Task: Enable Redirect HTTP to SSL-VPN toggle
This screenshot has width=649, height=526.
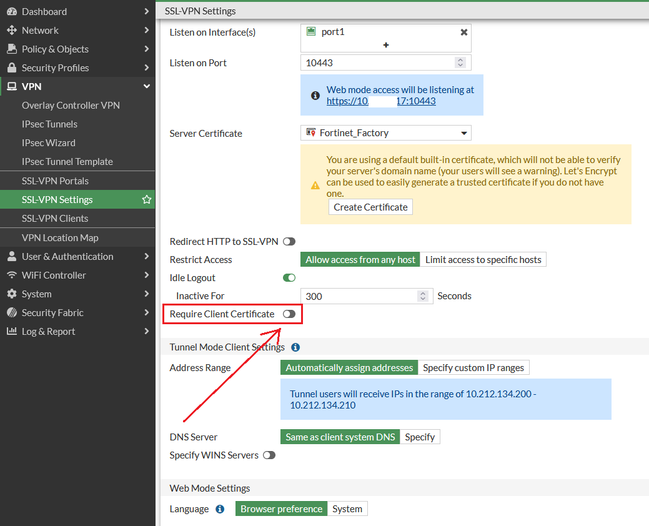Action: point(289,242)
